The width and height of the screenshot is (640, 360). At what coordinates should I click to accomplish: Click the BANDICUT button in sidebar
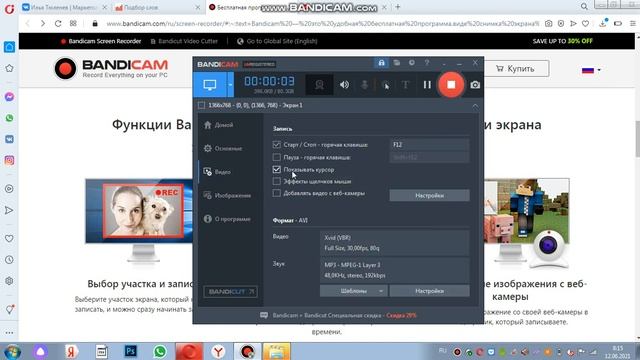click(x=231, y=291)
